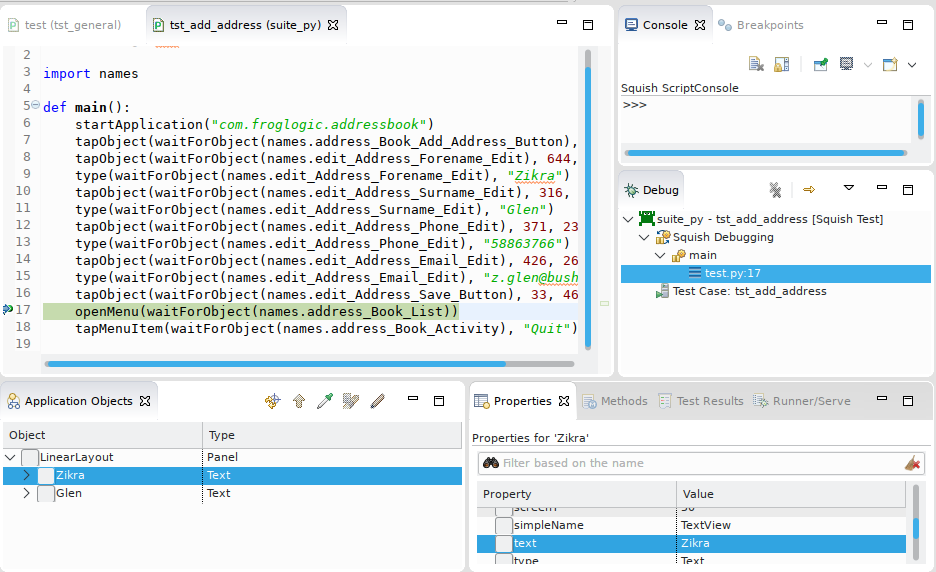Expand the Glen tree node
936x572 pixels.
coord(26,493)
